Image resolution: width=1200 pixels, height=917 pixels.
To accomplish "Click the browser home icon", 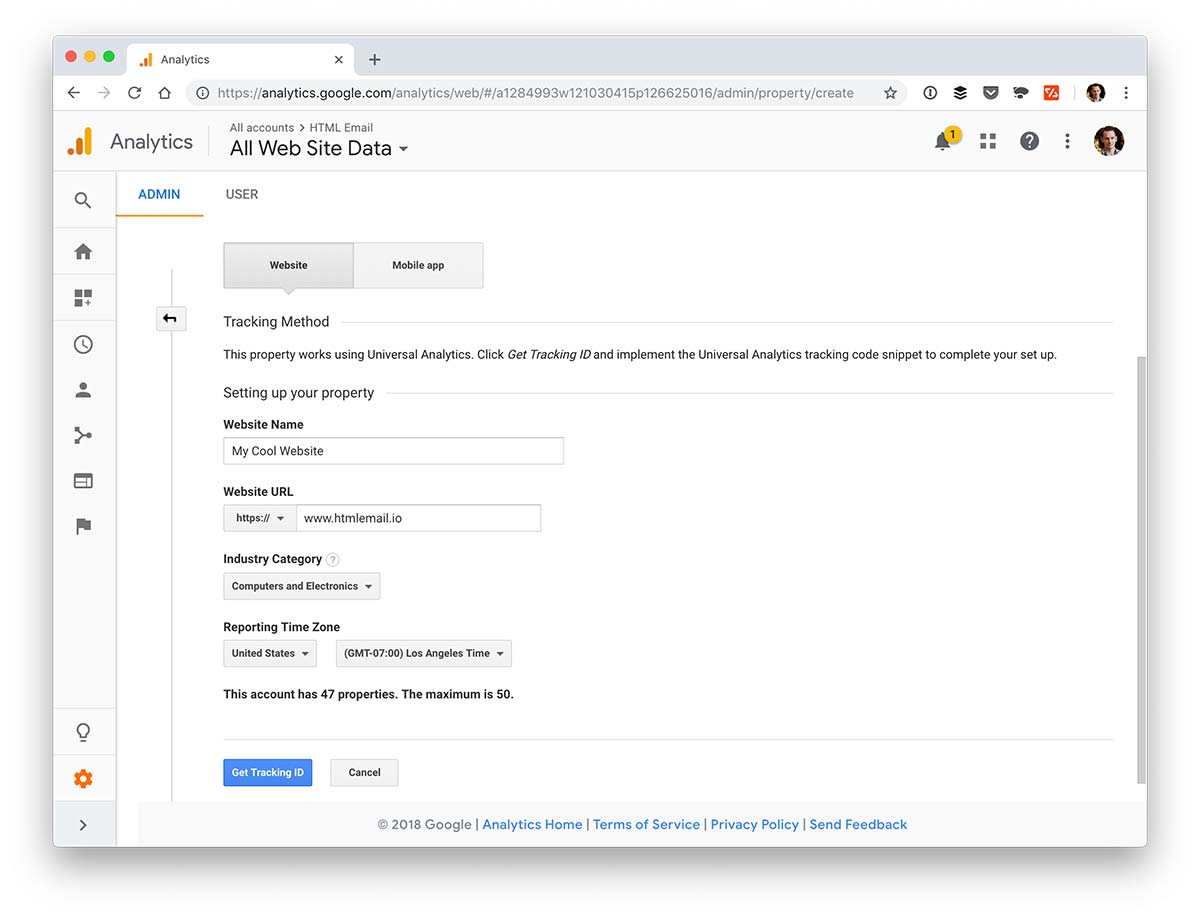I will [165, 93].
